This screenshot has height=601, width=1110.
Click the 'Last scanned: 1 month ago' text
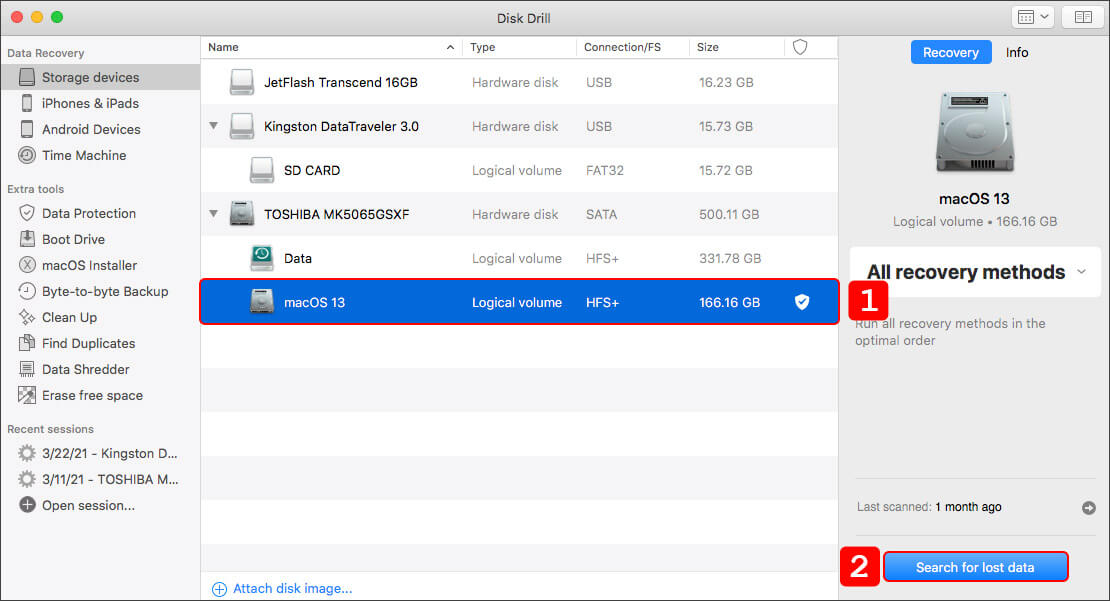click(x=929, y=507)
